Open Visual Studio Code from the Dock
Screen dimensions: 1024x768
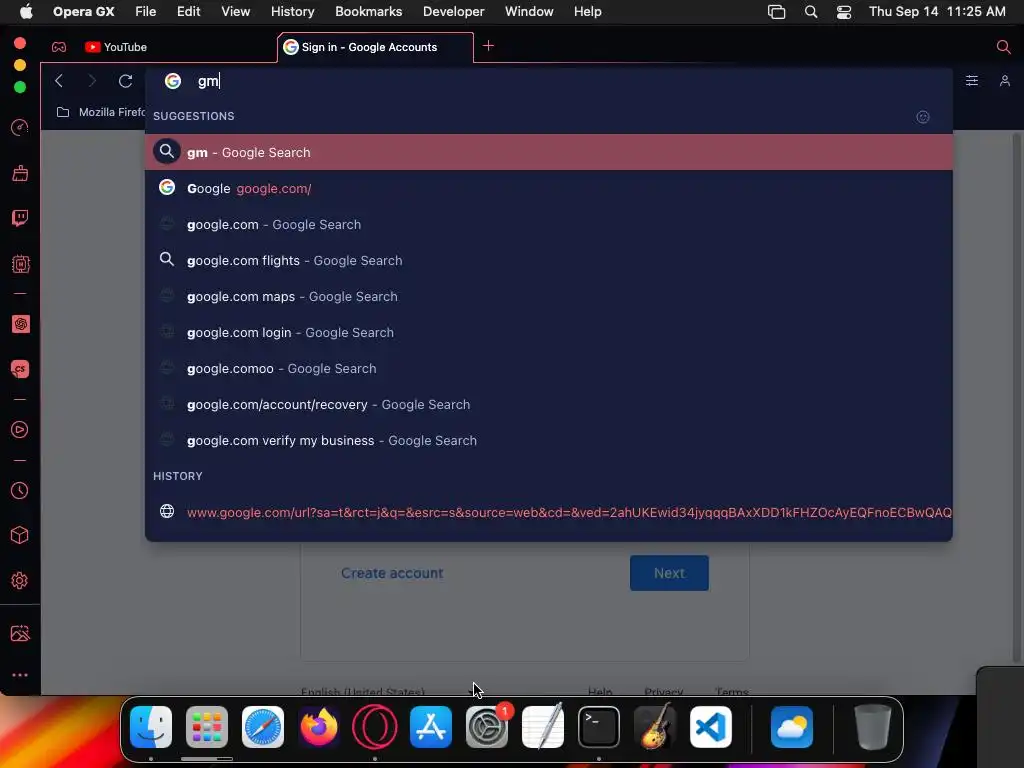(711, 727)
